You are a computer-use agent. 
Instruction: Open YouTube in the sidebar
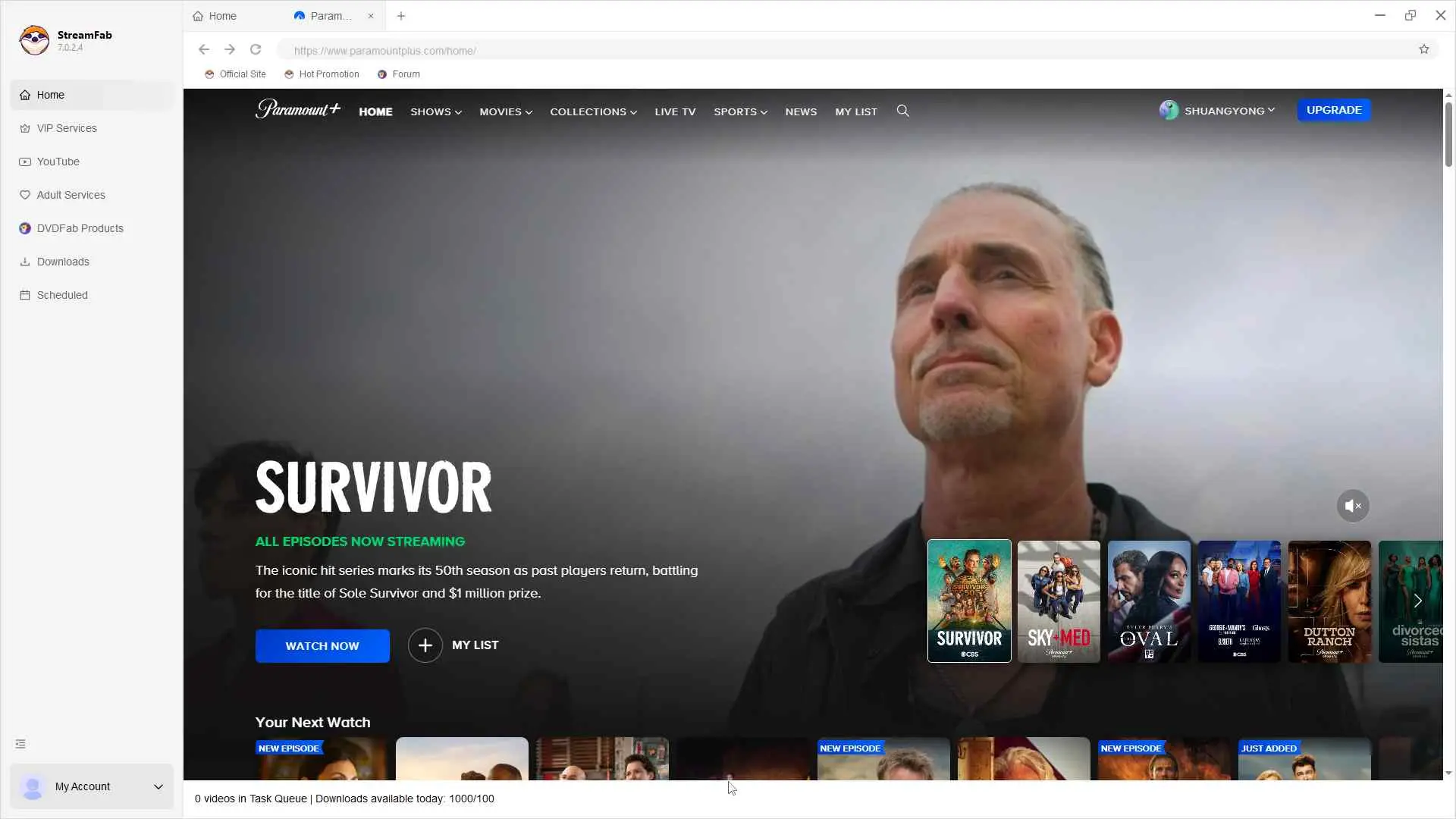pos(92,162)
